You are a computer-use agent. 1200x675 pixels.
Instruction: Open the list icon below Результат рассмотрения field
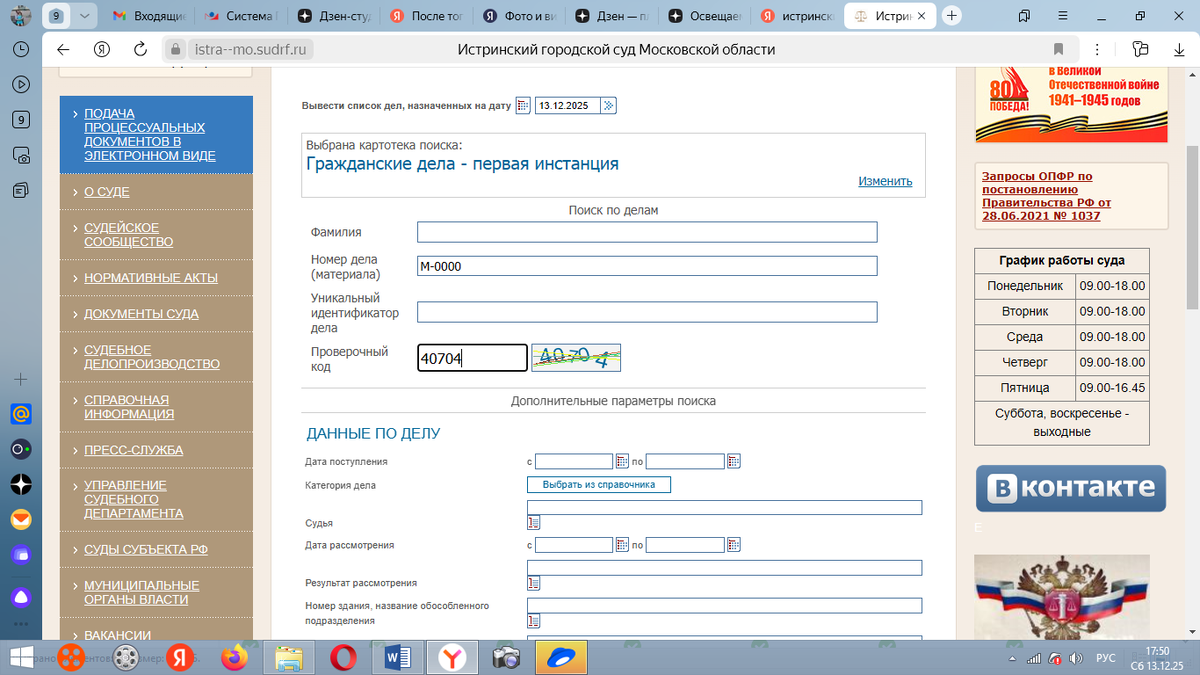(x=533, y=583)
